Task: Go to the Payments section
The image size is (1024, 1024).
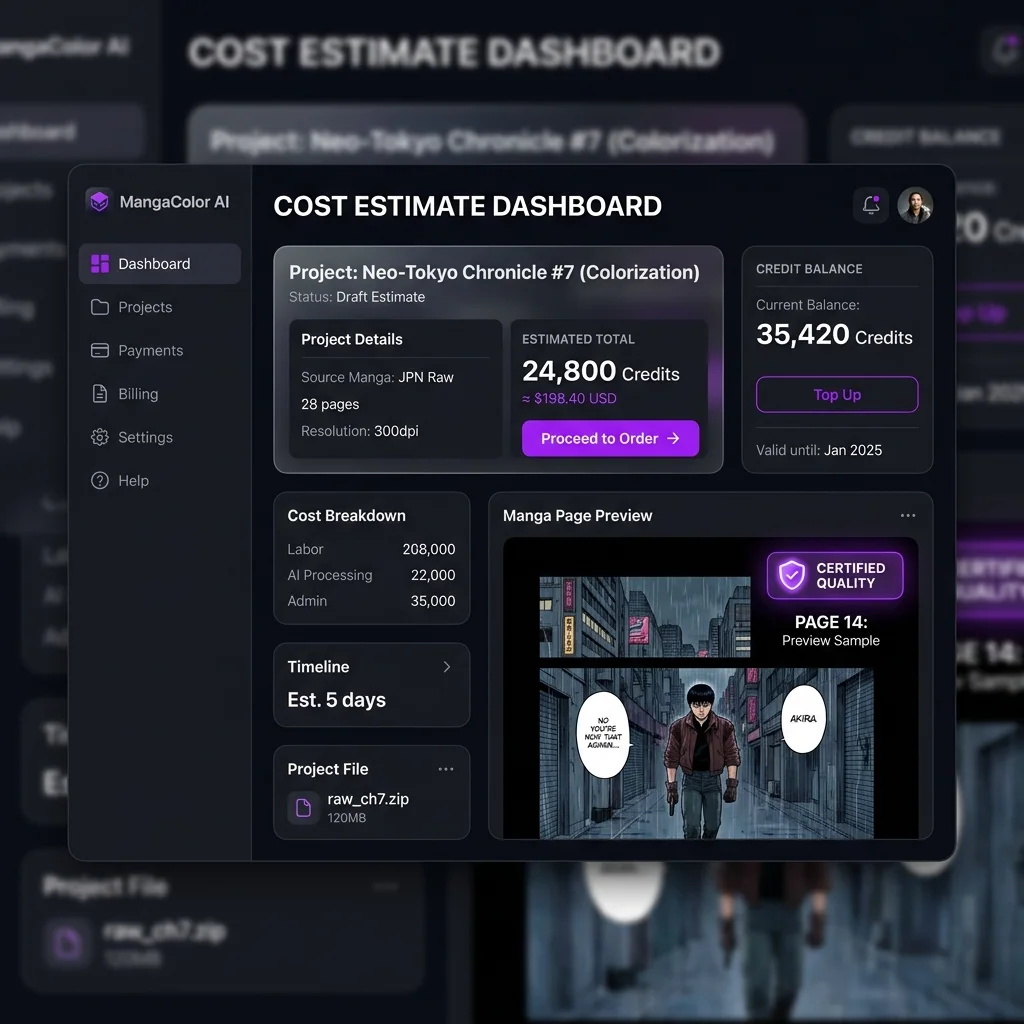Action: coord(159,351)
